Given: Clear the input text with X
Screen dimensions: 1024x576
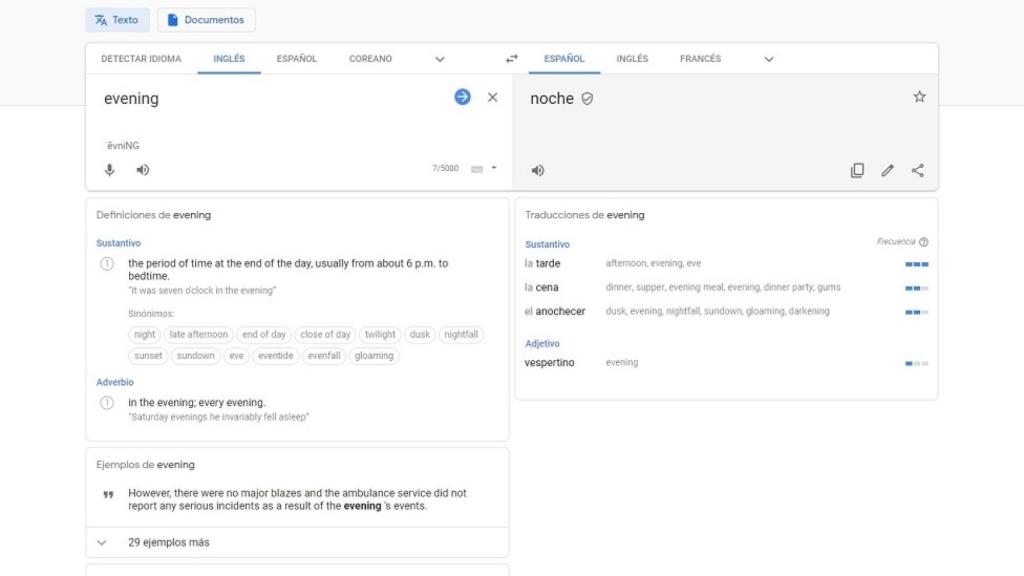Looking at the screenshot, I should click(x=492, y=97).
